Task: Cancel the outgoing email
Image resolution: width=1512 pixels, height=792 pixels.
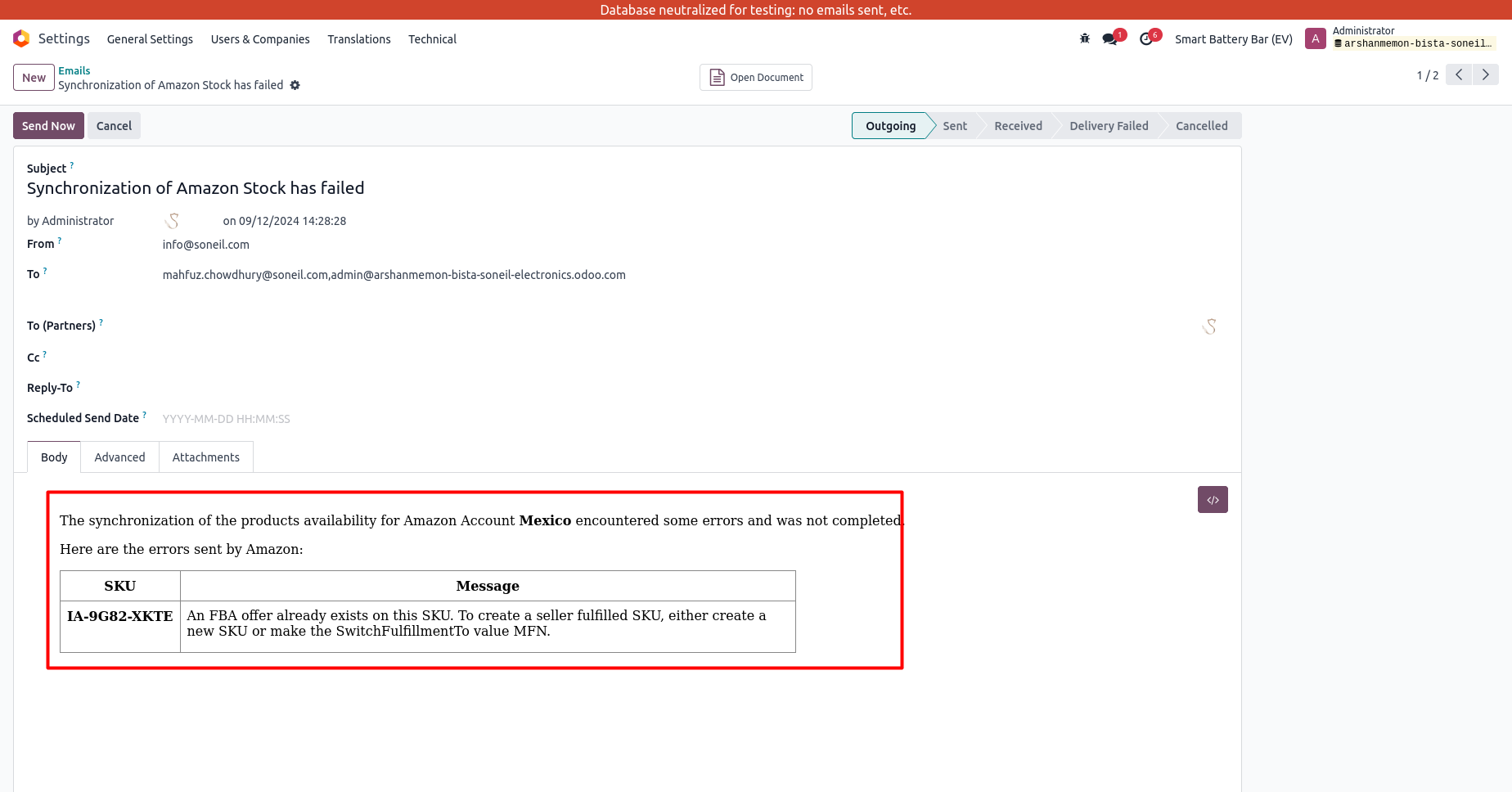Action: click(114, 126)
